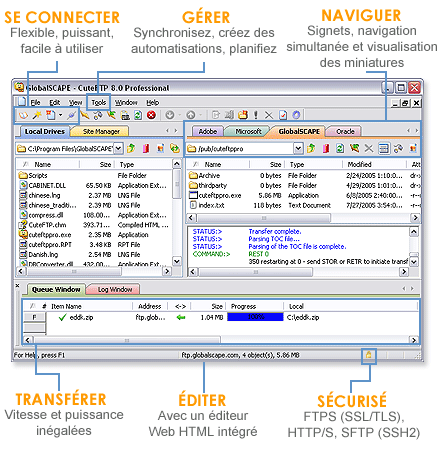Viewport: 438px width, 460px height.
Task: Open the local path C:\Program Files dropdown
Action: pyautogui.click(x=118, y=148)
